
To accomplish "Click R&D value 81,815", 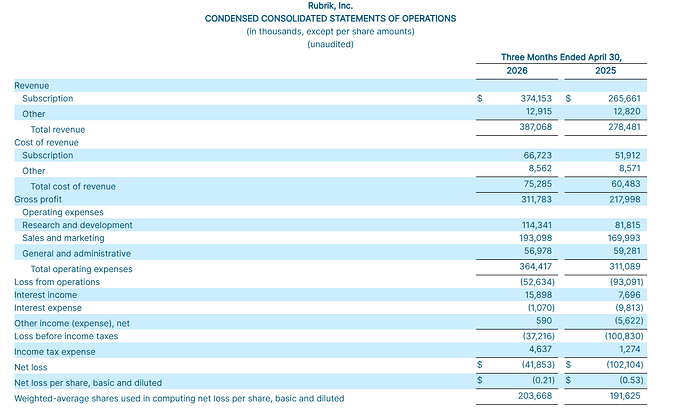I will click(x=628, y=225).
